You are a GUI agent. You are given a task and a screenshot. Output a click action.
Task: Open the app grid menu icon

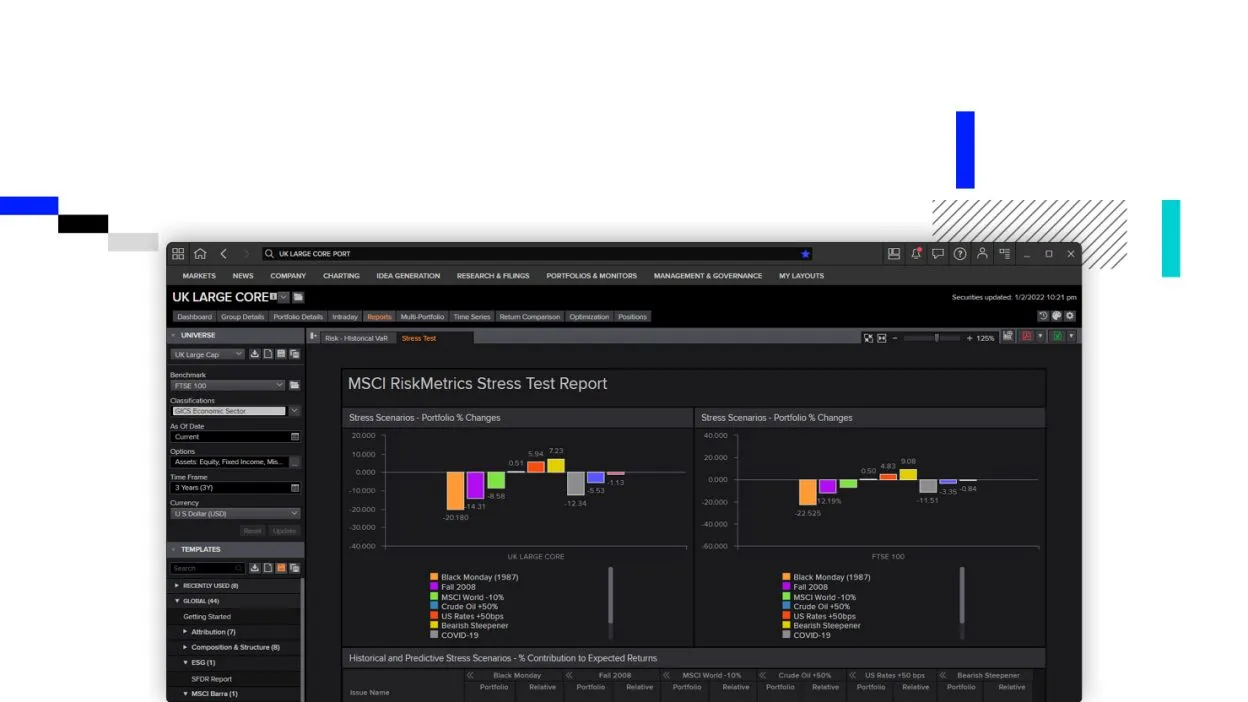178,254
